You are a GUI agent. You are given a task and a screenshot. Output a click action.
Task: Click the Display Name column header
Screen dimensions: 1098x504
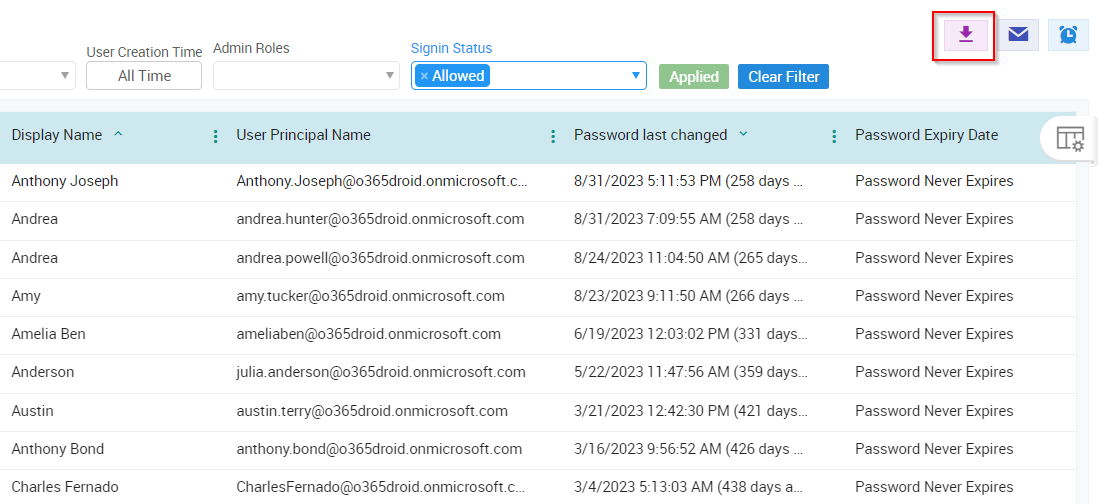[x=57, y=135]
